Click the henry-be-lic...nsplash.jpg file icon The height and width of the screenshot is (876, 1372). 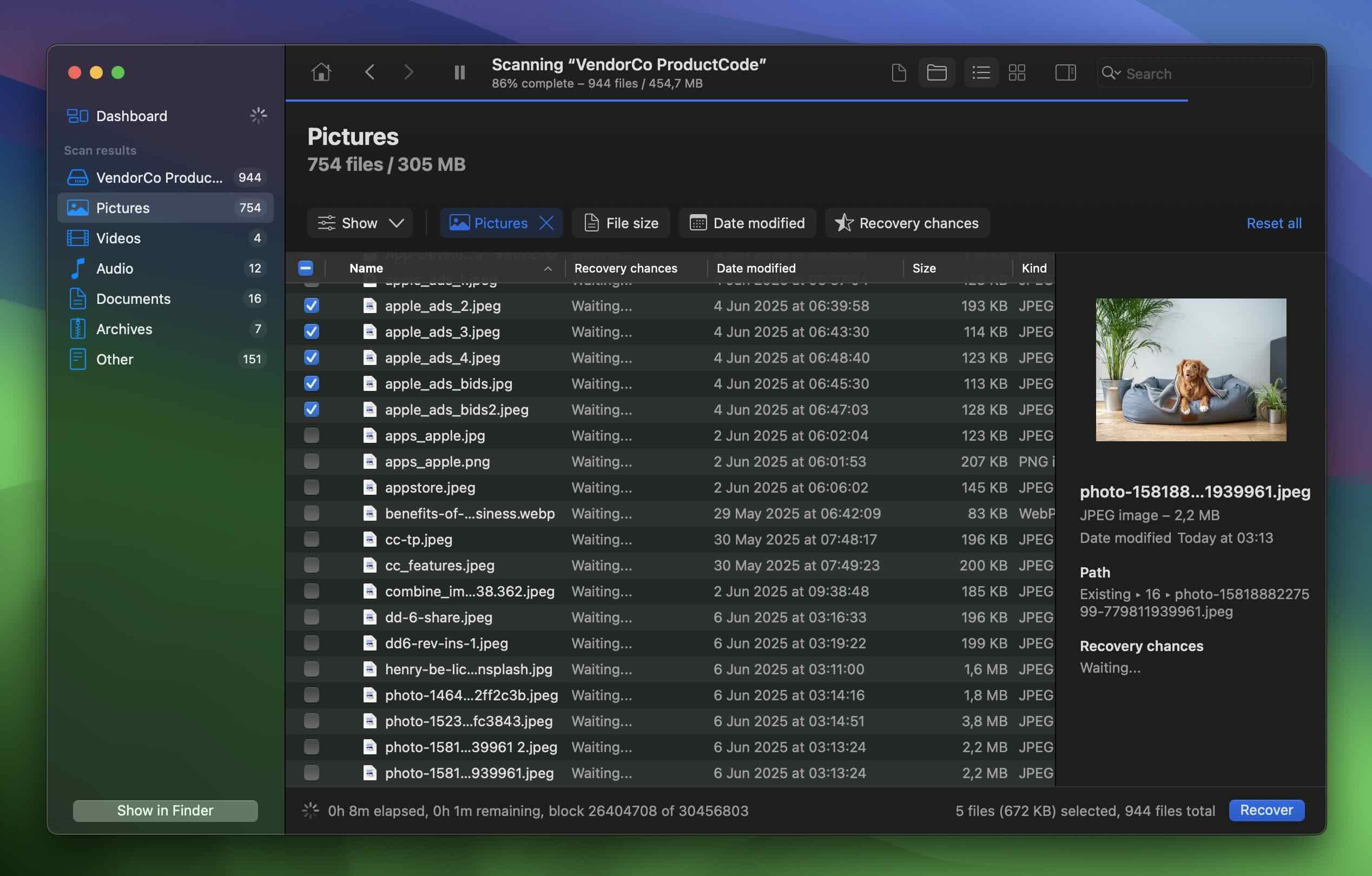tap(371, 669)
